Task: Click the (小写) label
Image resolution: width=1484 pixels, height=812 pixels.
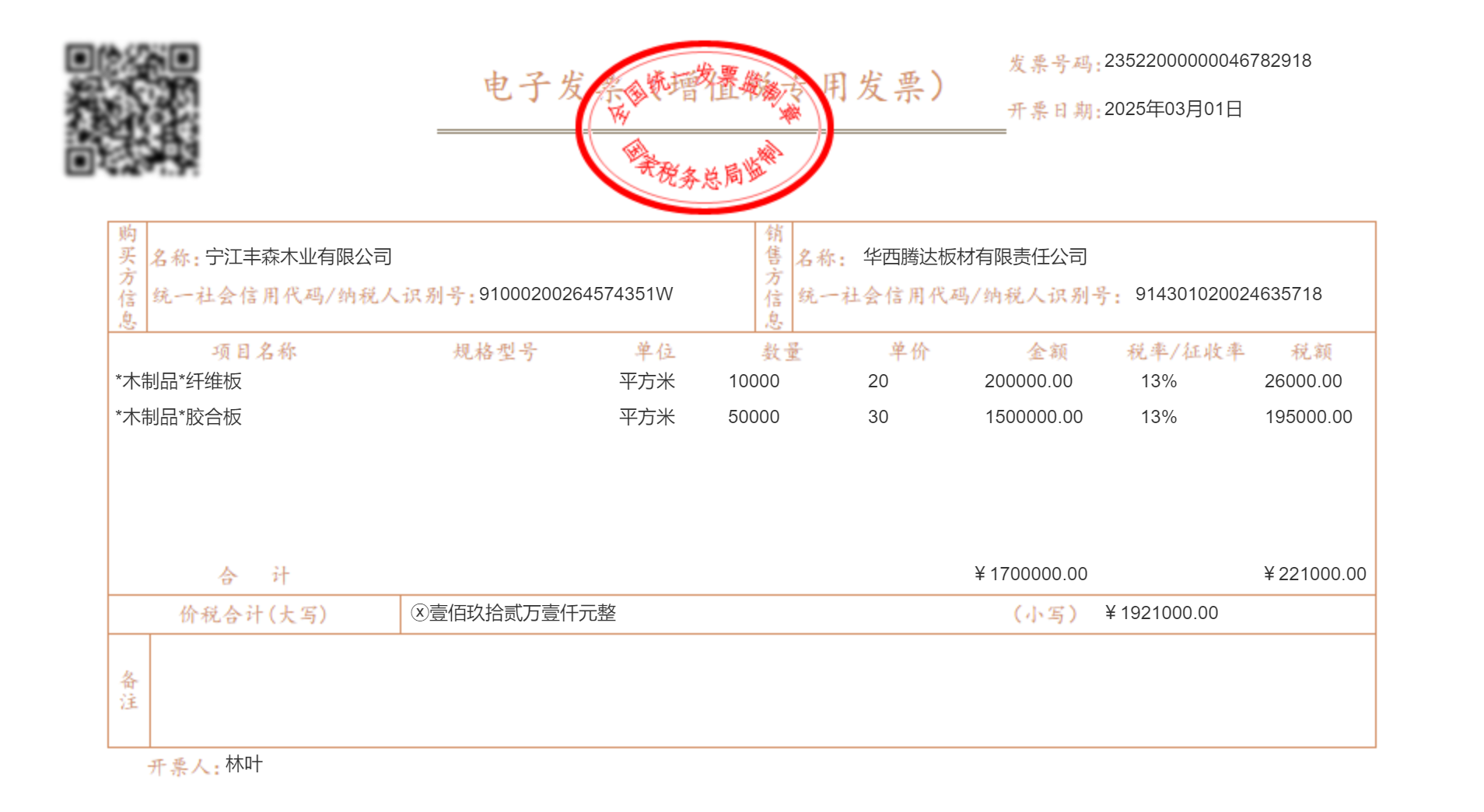Action: click(x=1045, y=614)
